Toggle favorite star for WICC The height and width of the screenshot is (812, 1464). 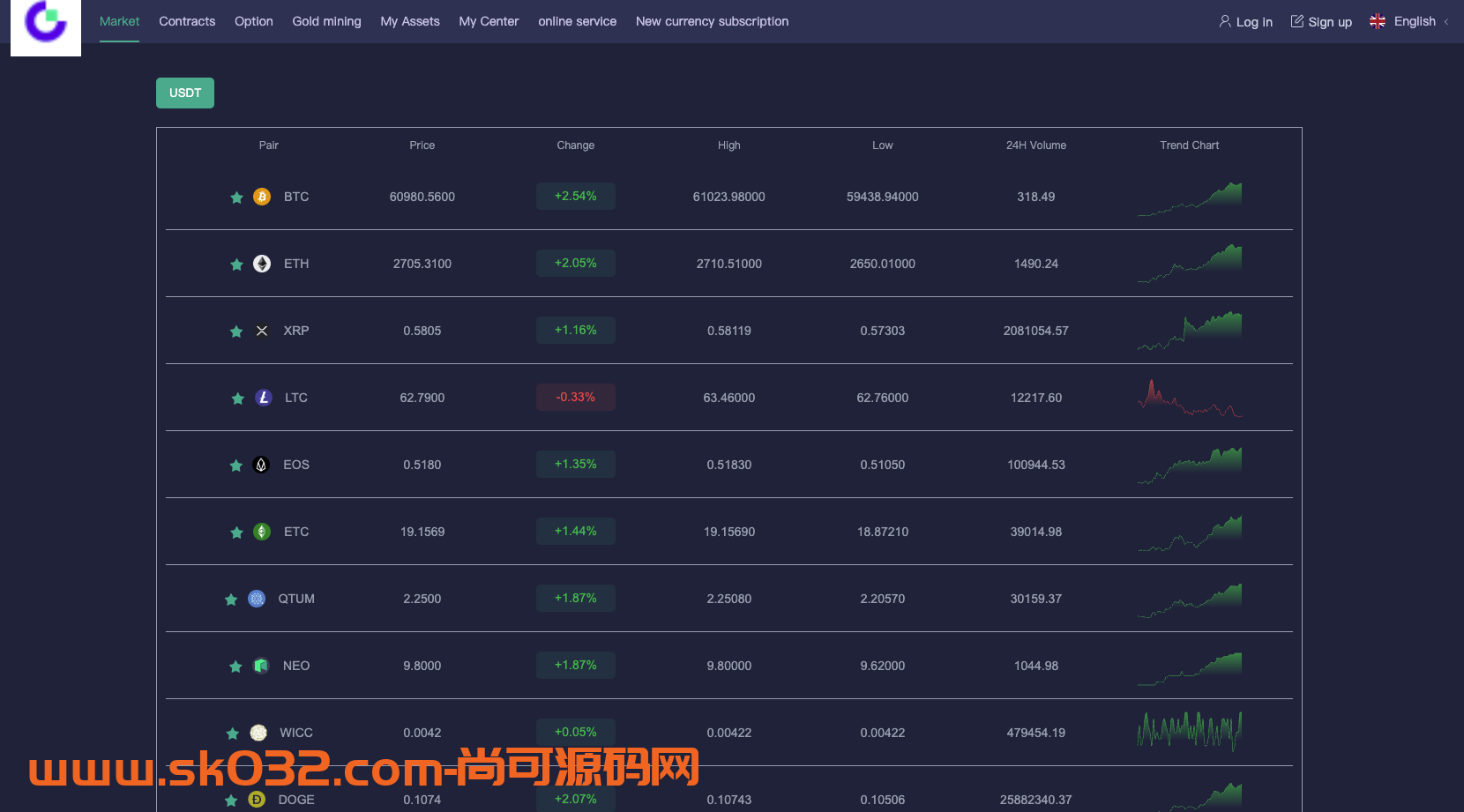(232, 734)
